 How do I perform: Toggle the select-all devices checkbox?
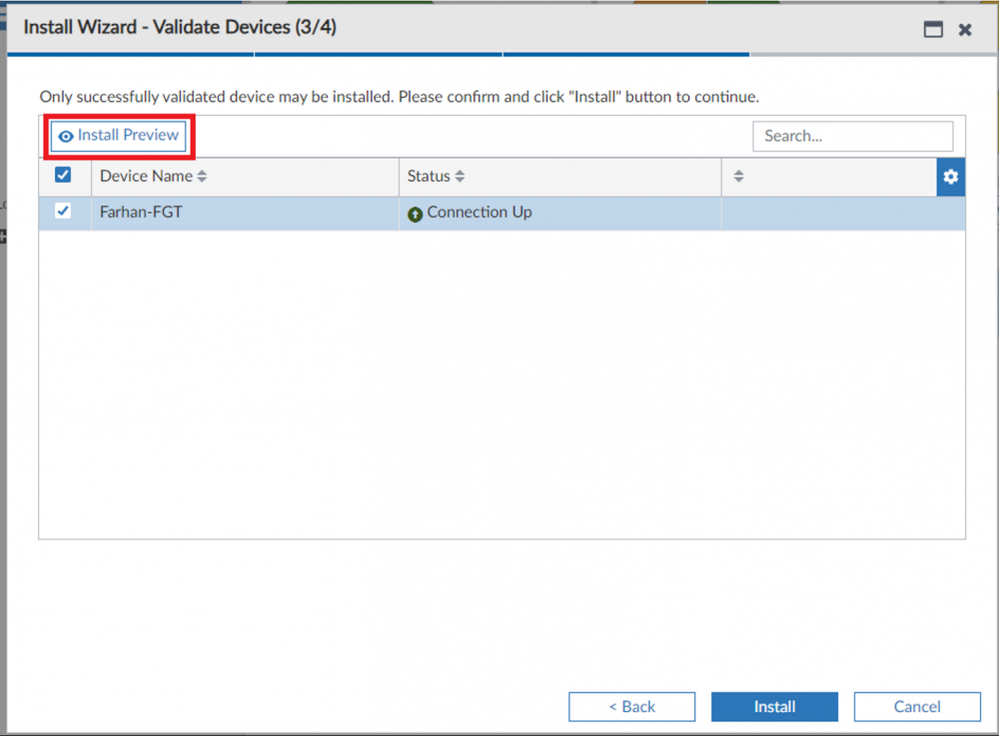(63, 175)
